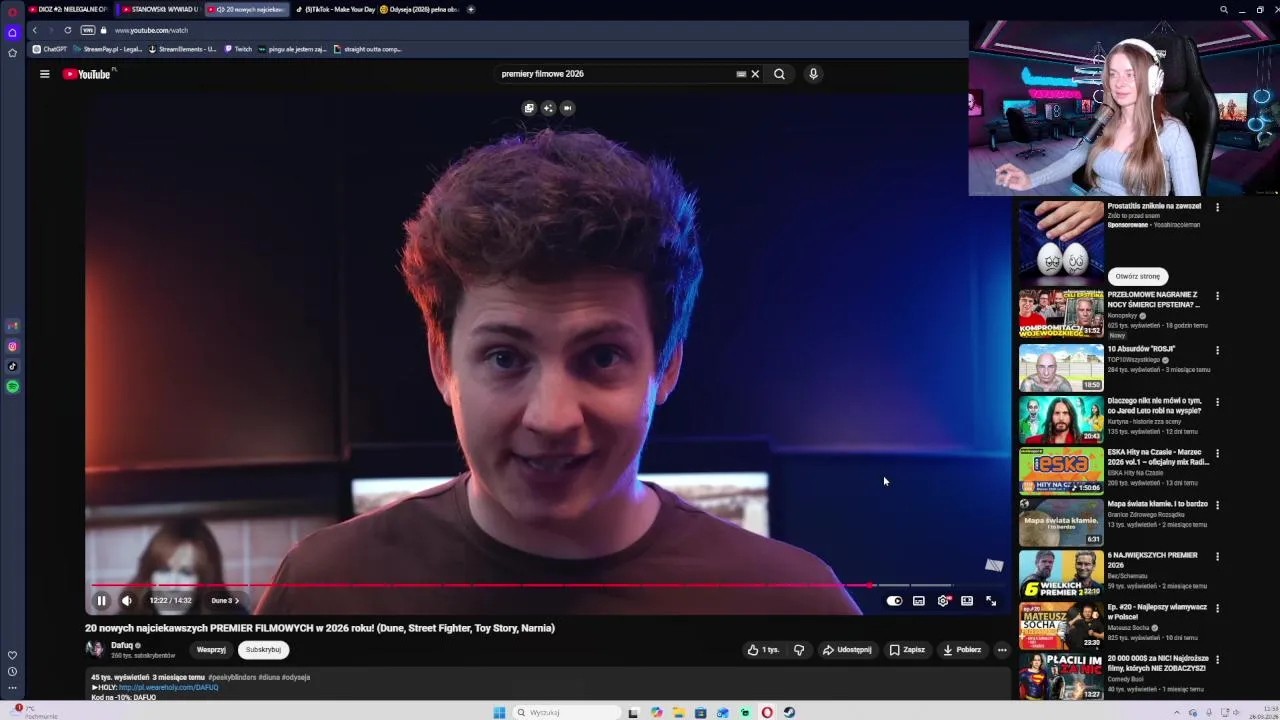Click the Subskrybuj button
Screen dimensions: 1280x720
[263, 650]
